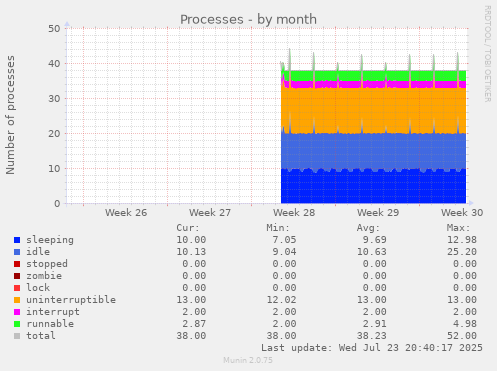Image resolution: width=497 pixels, height=371 pixels.
Task: Click the idle current value 10.13
Action: [x=191, y=252]
